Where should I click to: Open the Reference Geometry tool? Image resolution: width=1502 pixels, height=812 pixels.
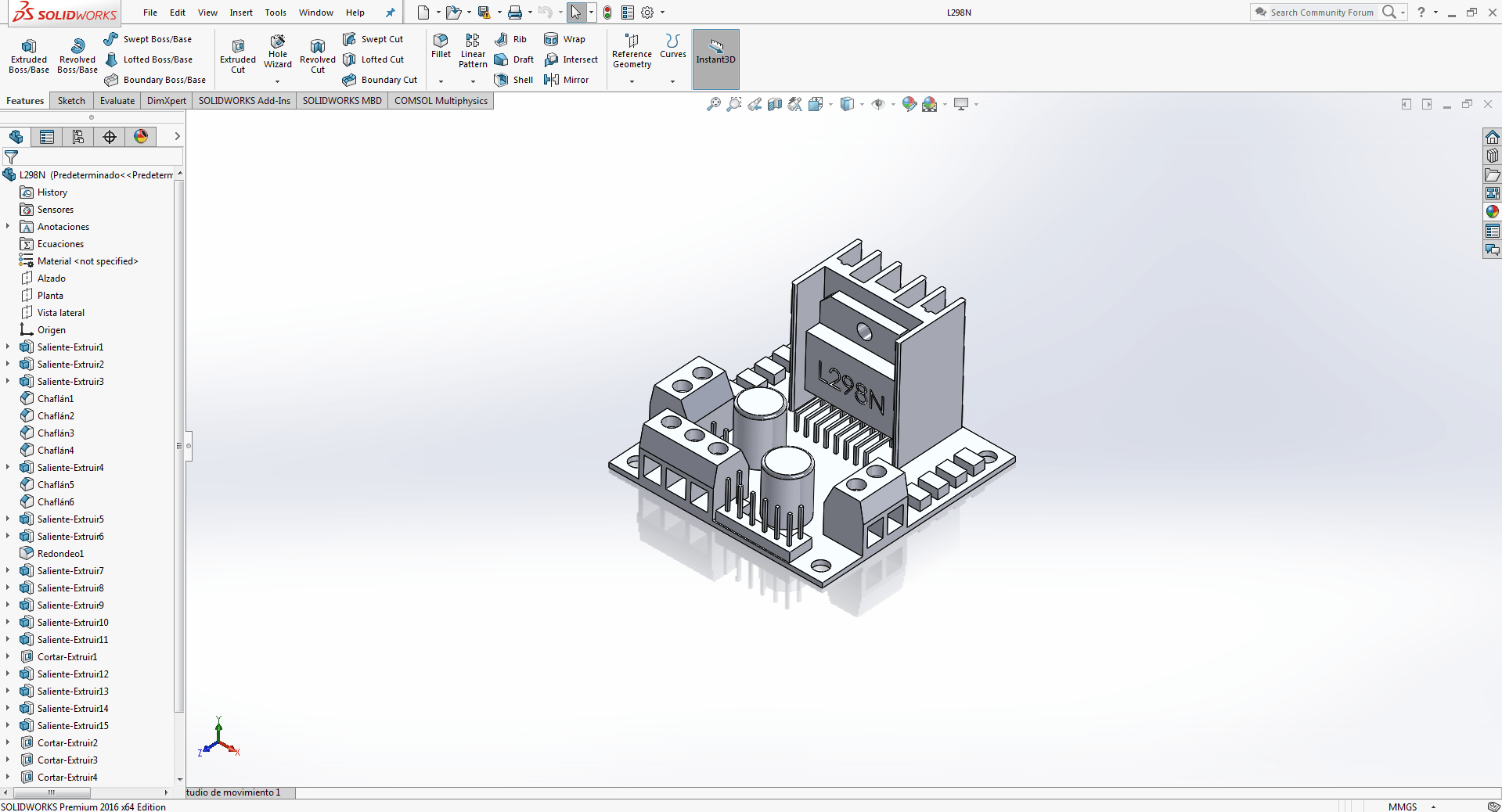[x=632, y=51]
